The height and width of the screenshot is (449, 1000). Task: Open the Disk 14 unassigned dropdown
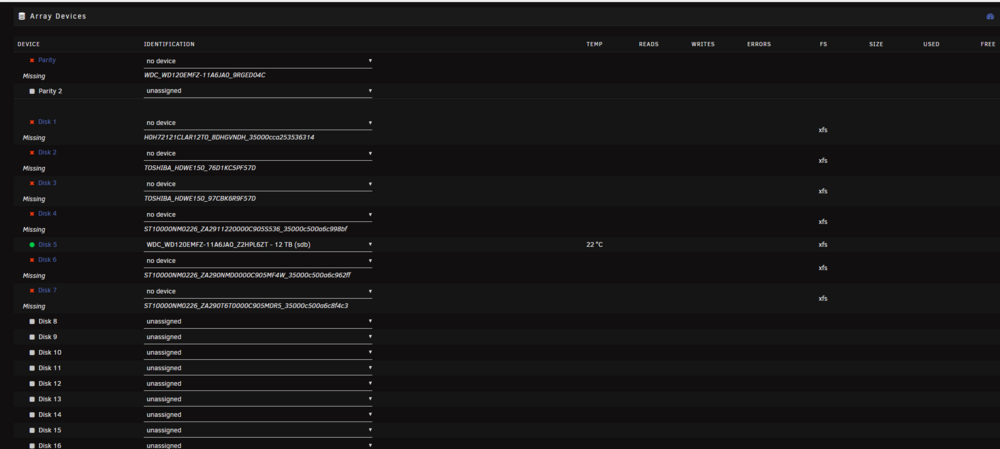[258, 415]
